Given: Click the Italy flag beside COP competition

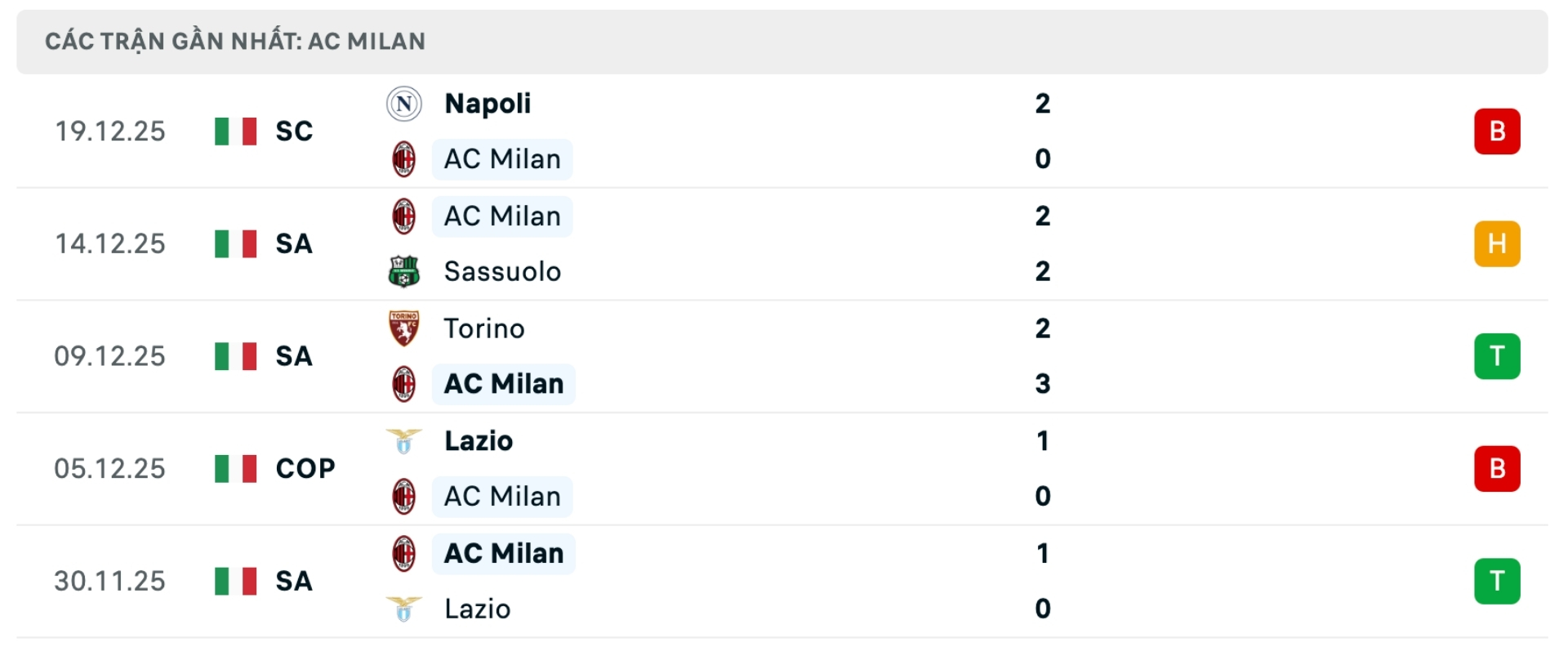Looking at the screenshot, I should click(x=234, y=468).
